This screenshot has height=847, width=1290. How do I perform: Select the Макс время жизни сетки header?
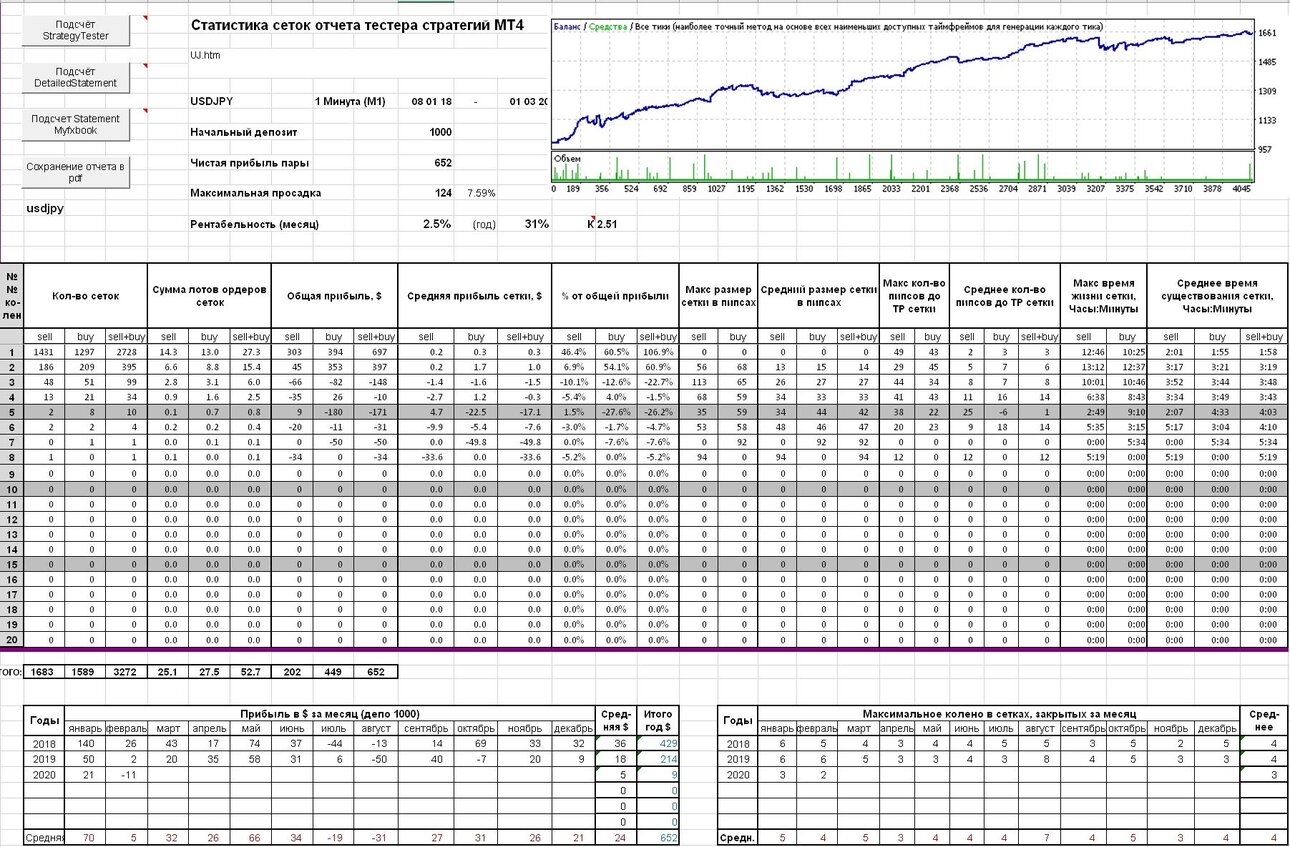[1103, 296]
